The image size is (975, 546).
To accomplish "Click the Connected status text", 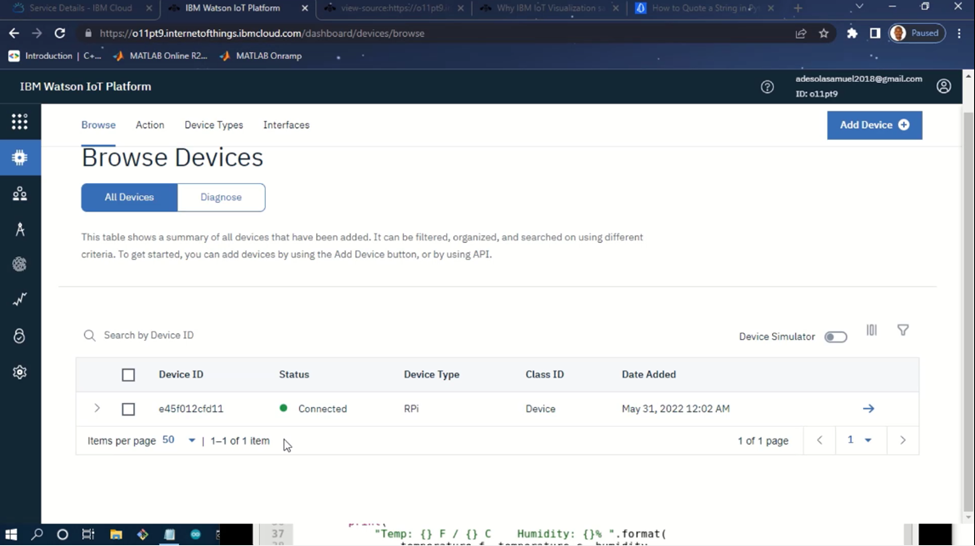I will tap(322, 409).
